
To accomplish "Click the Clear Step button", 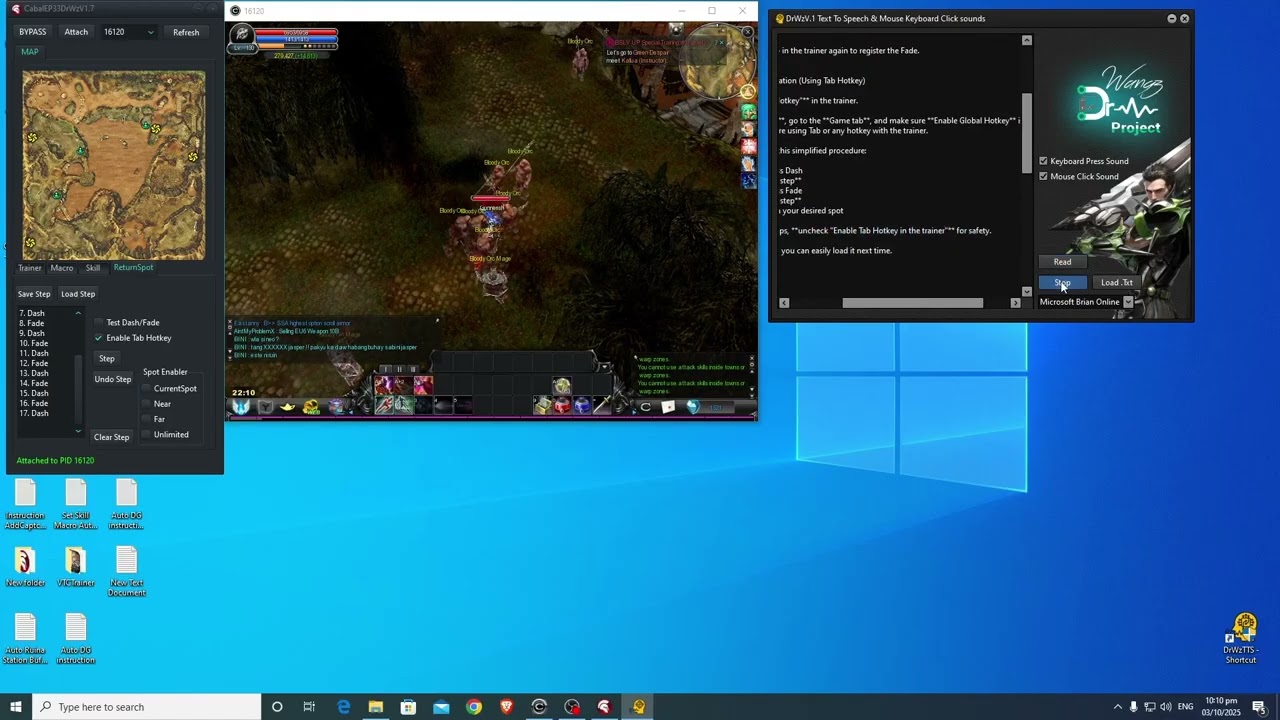I will click(x=112, y=437).
